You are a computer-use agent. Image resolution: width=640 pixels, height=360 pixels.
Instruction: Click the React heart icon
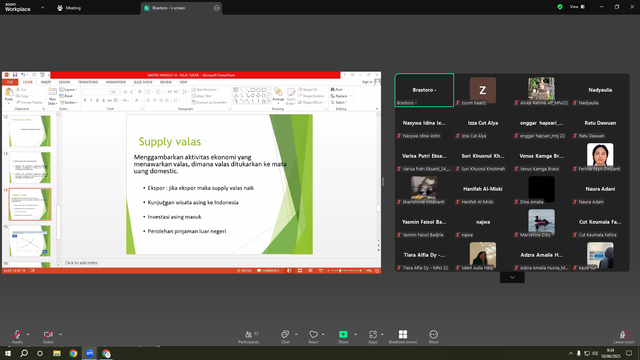[x=313, y=334]
